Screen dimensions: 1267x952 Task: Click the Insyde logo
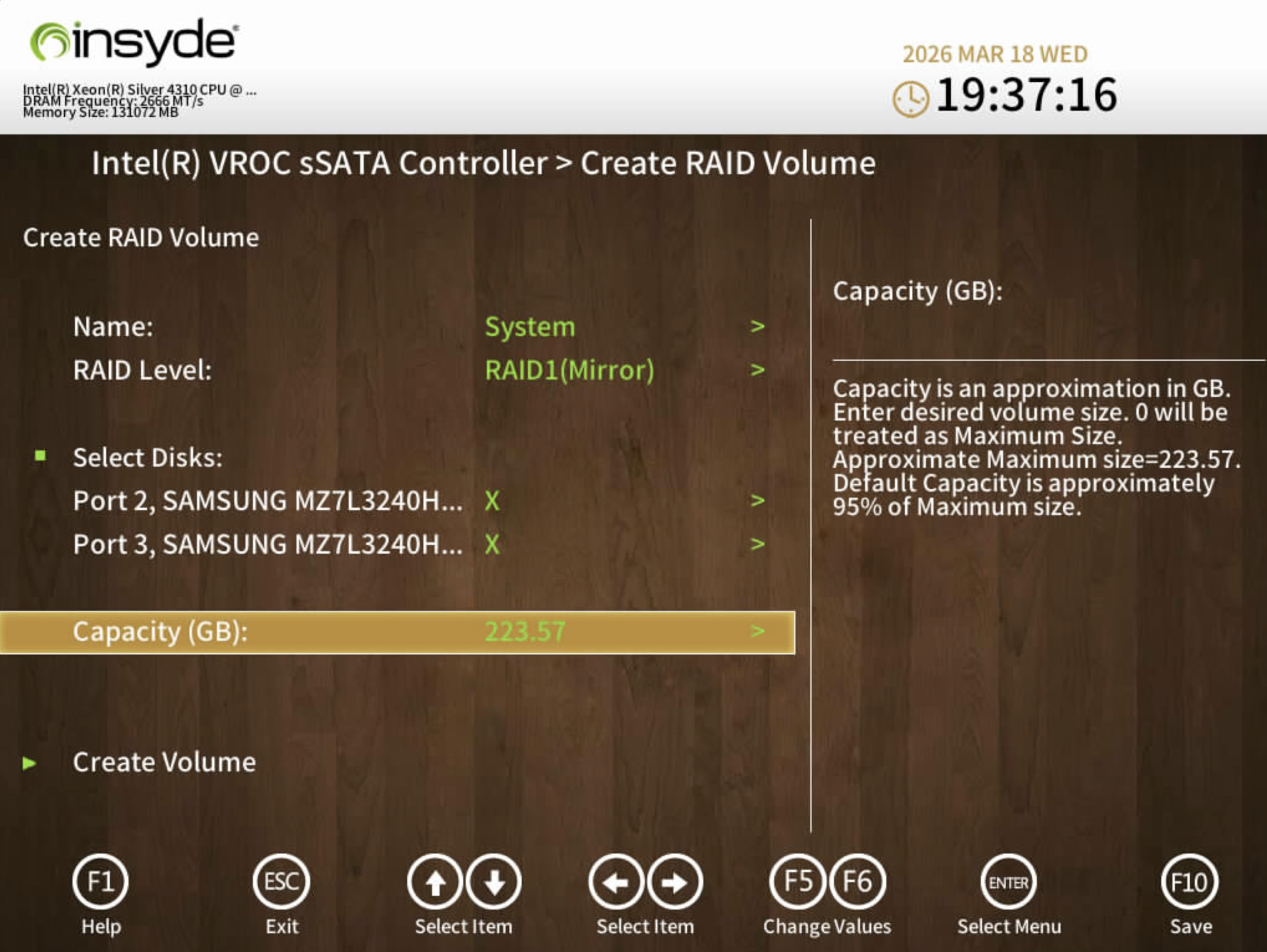(x=132, y=41)
